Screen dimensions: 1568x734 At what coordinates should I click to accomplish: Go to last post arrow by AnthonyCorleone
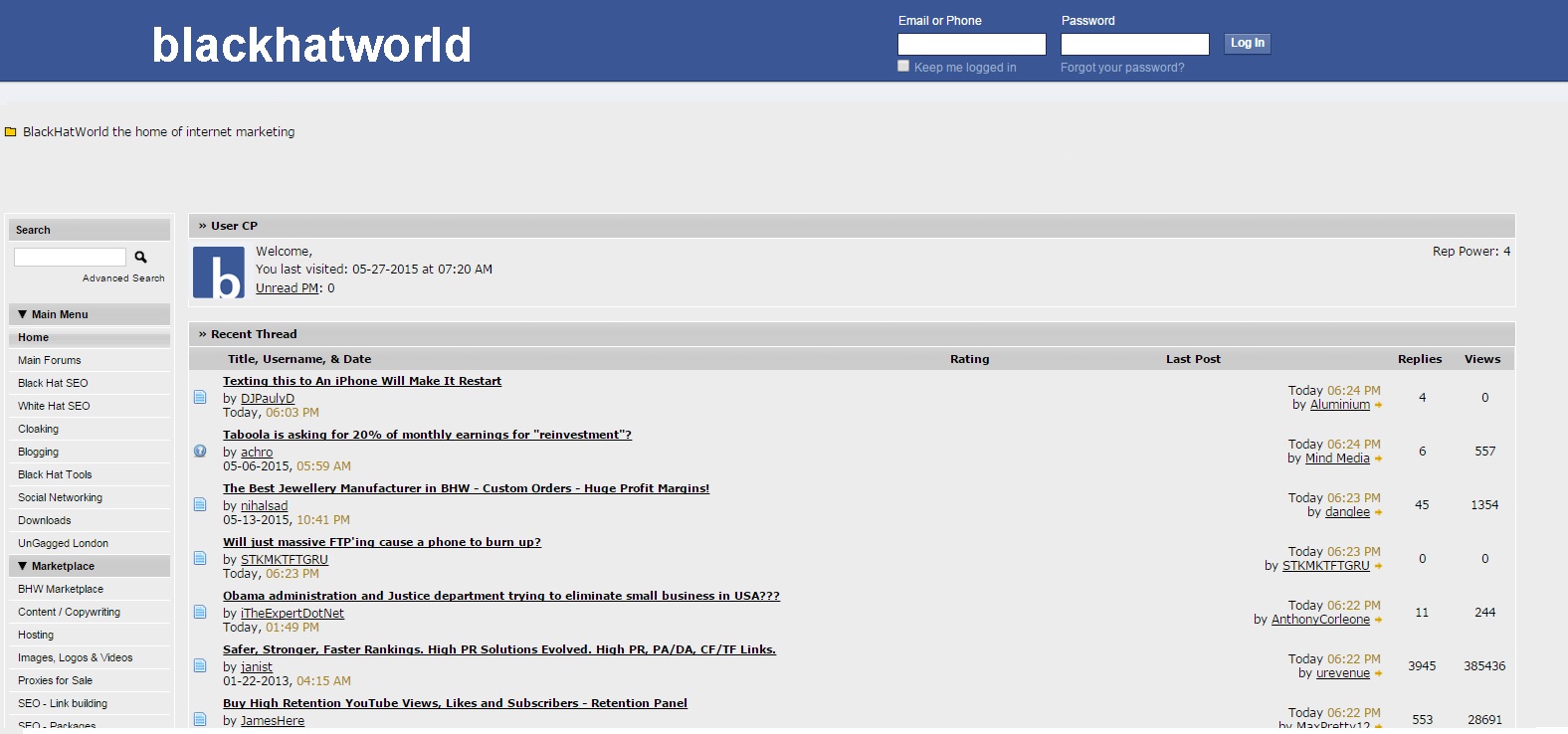1378,621
